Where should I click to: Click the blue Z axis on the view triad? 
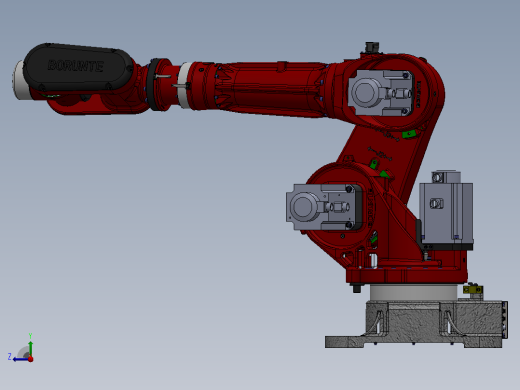21,359
